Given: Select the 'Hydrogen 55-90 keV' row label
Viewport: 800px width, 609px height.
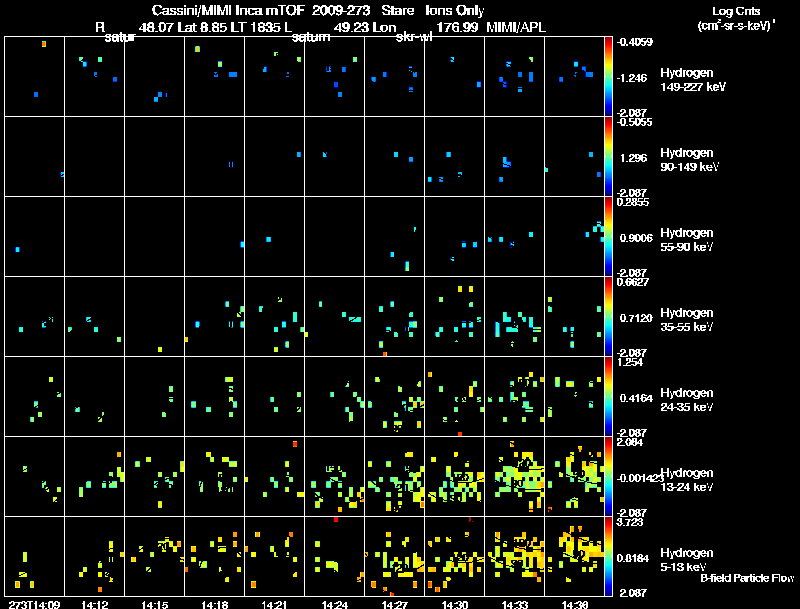Looking at the screenshot, I should point(687,240).
